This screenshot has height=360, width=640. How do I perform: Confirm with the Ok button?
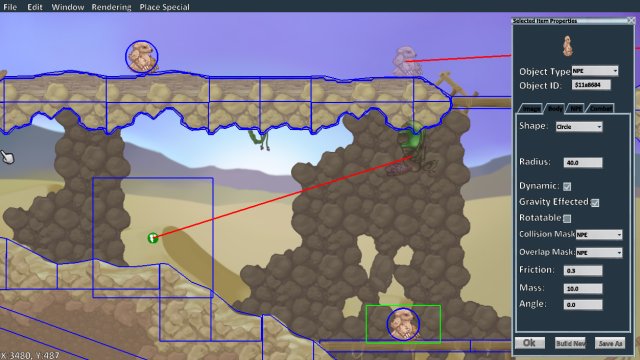(529, 343)
